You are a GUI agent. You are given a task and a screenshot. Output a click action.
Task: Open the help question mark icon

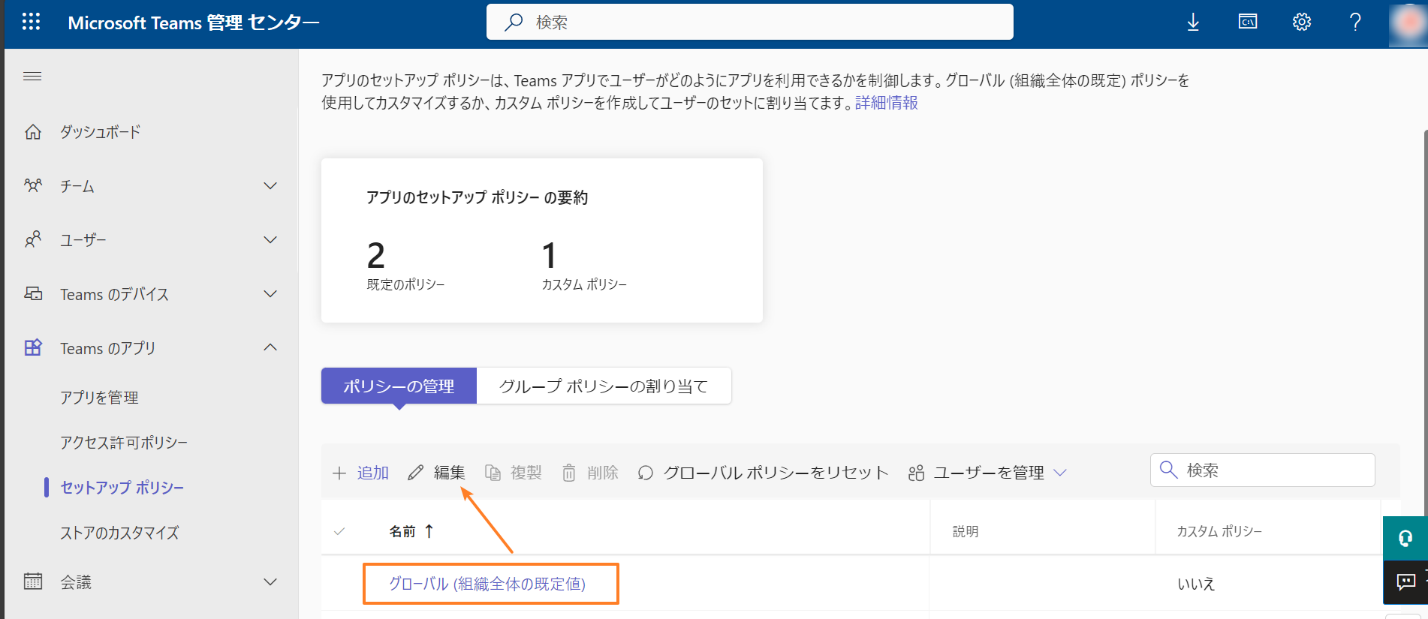[x=1355, y=22]
